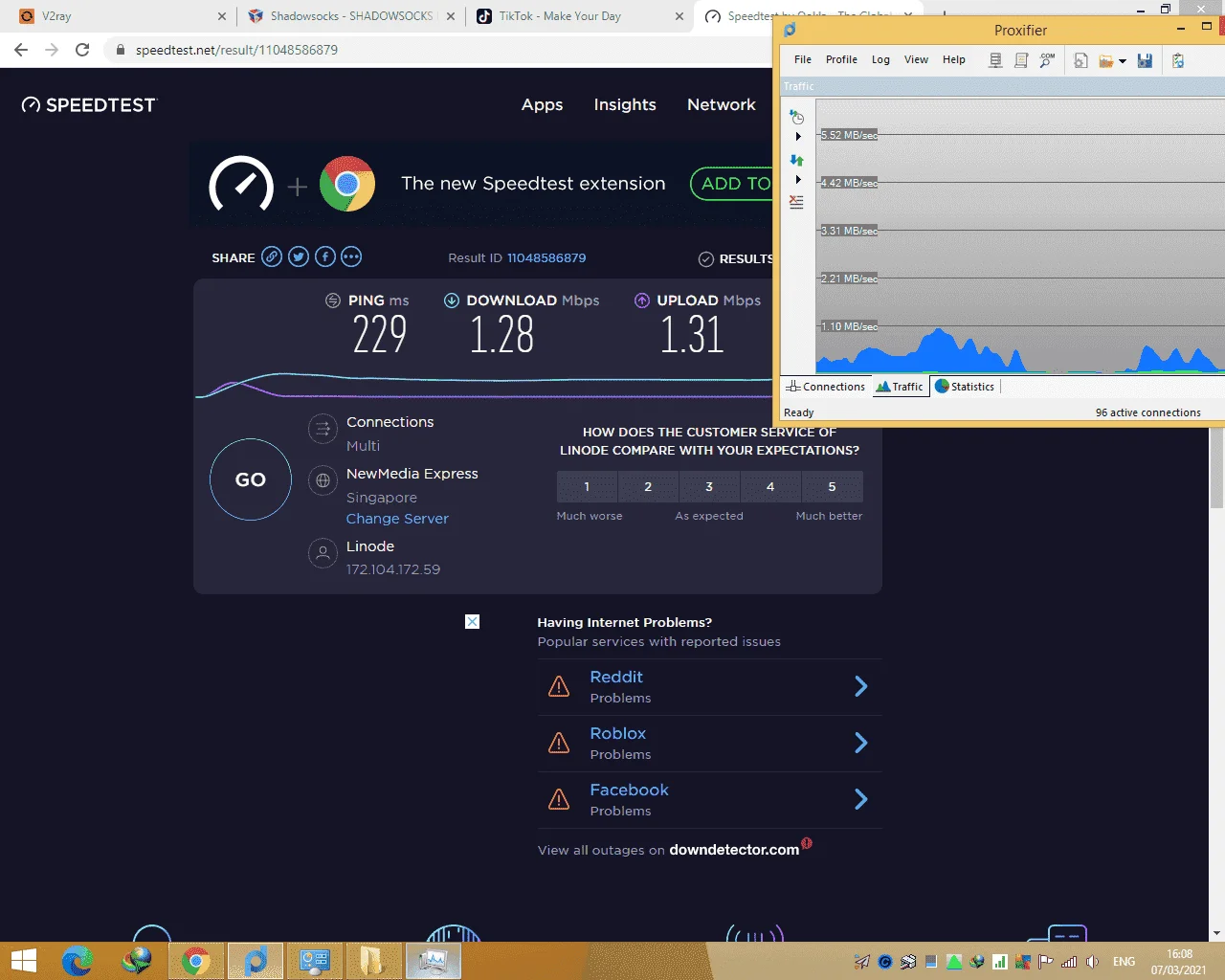
Task: Close the TikTok browser tab
Action: tap(679, 16)
